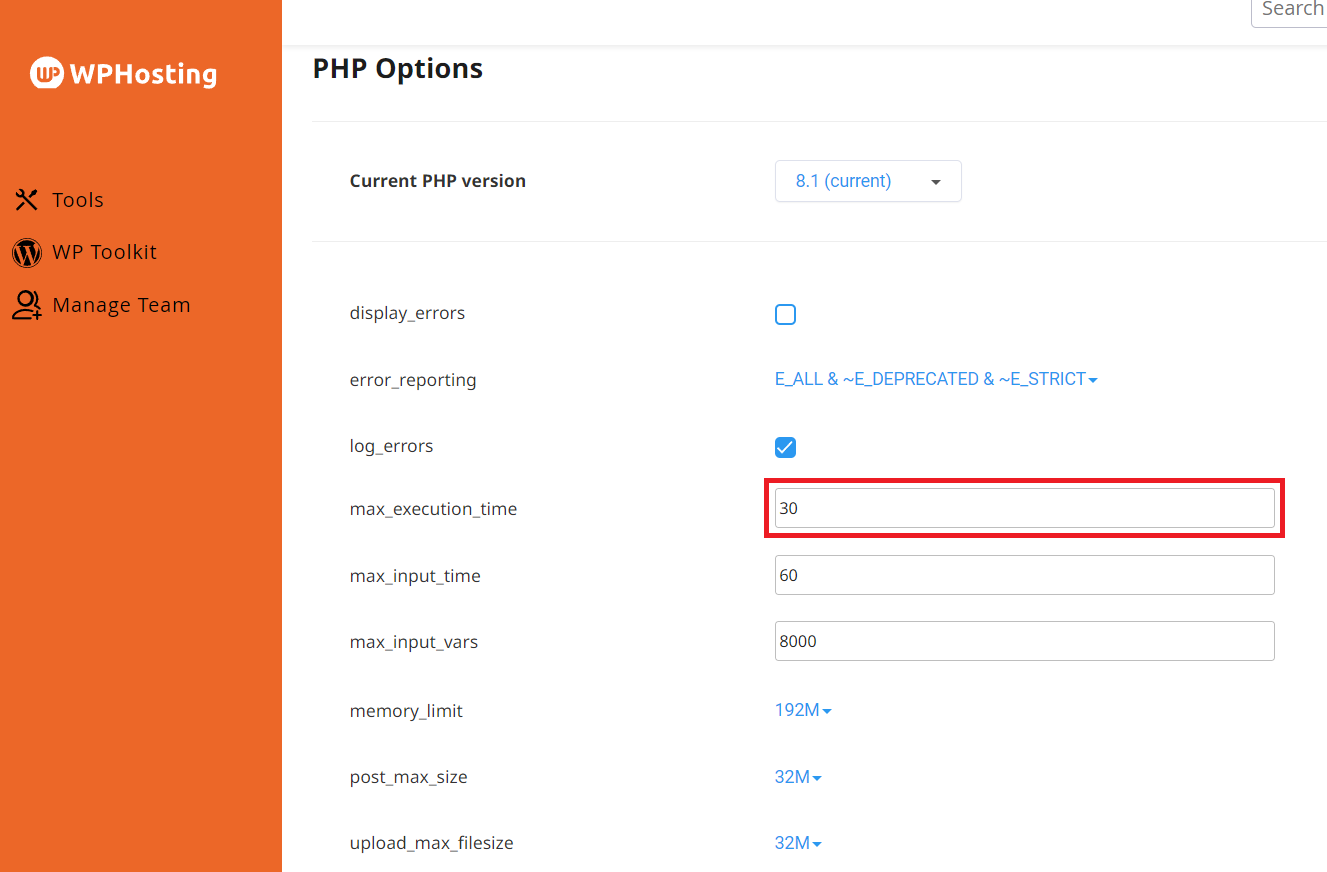
Task: Expand the error_reporting dropdown
Action: (936, 380)
